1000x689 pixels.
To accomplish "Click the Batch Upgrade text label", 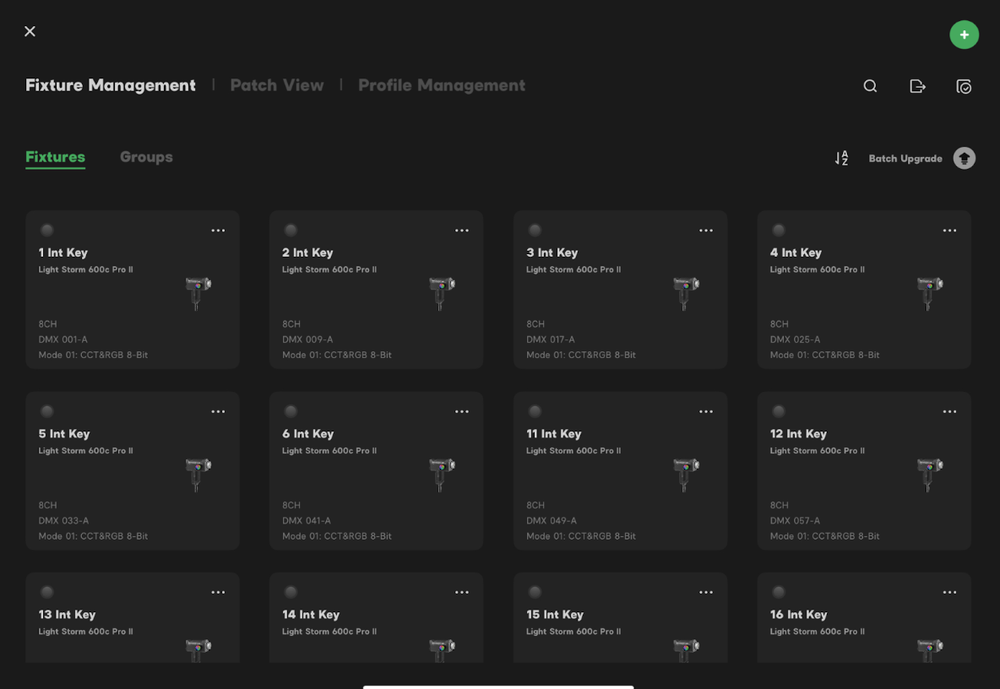I will click(x=905, y=159).
